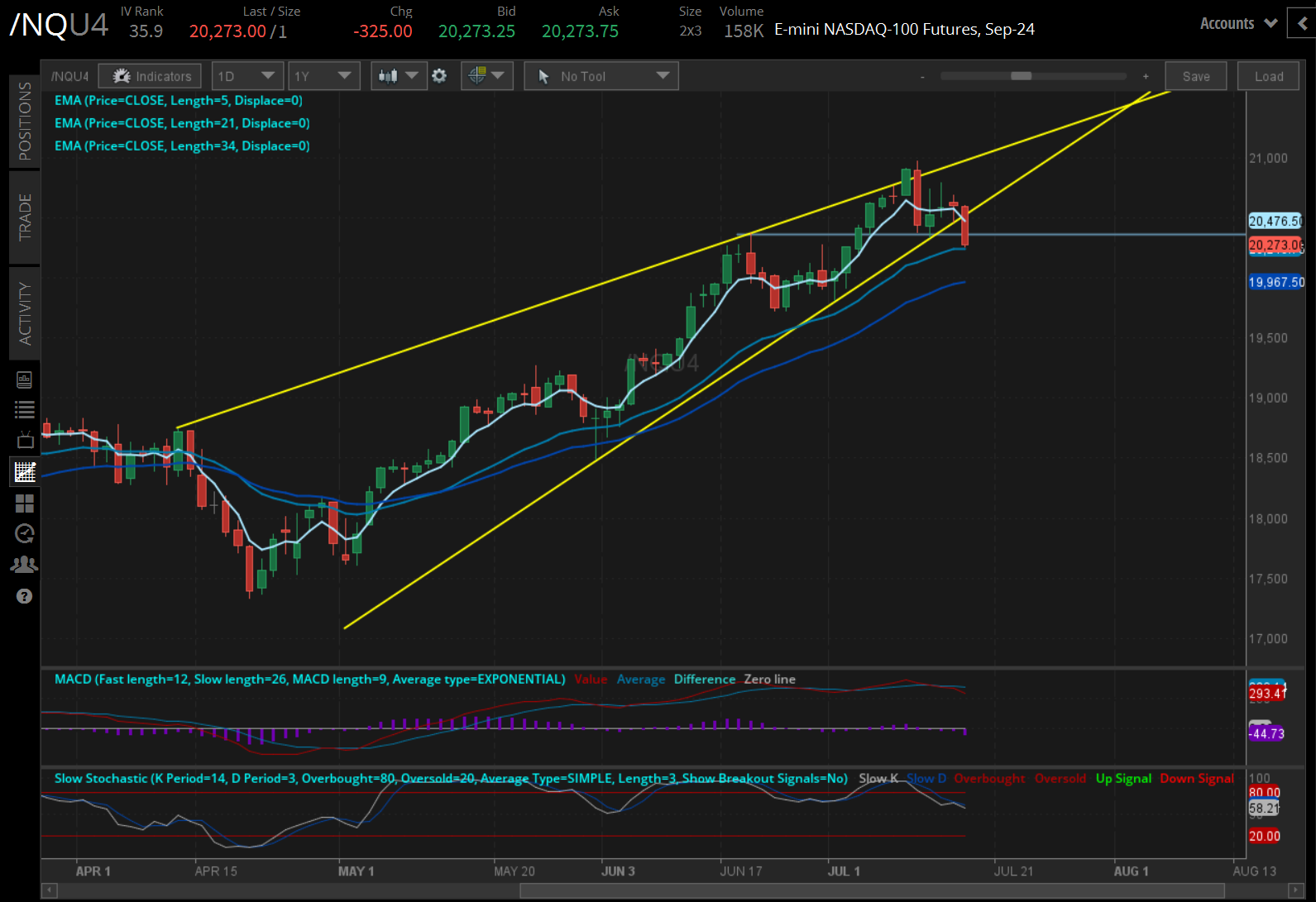Click the Volume value 158K
This screenshot has width=1316, height=902.
pyautogui.click(x=744, y=31)
